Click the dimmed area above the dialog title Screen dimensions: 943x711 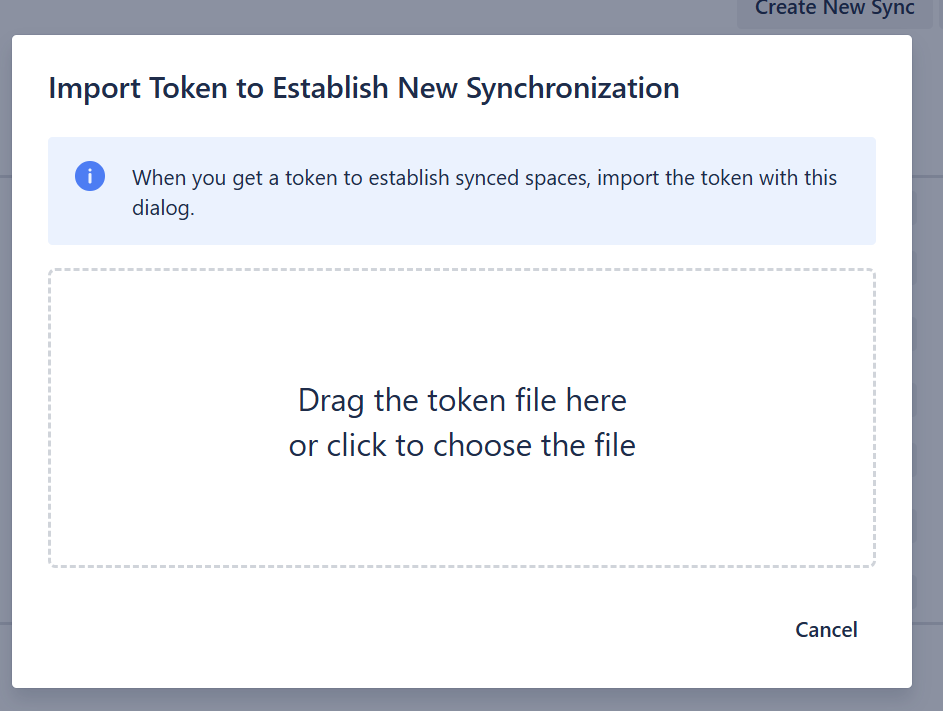pos(400,15)
